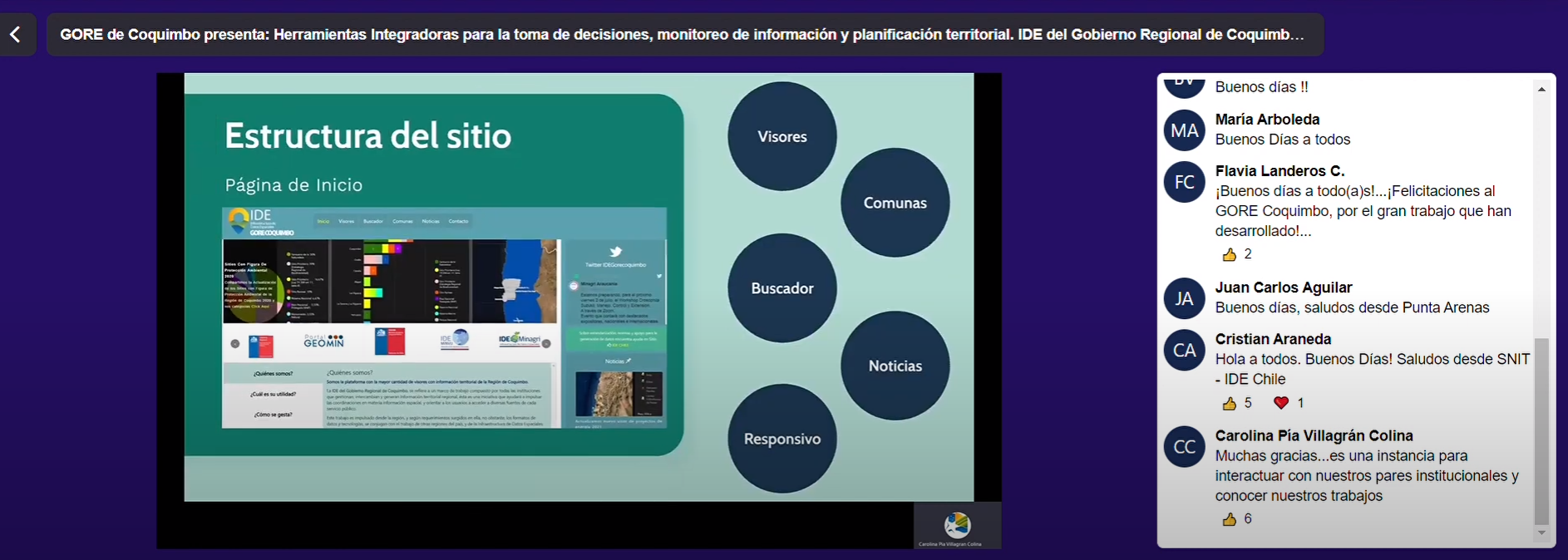1568x560 pixels.
Task: Click heart reaction on Cristian Araneda's comment
Action: [x=1281, y=403]
